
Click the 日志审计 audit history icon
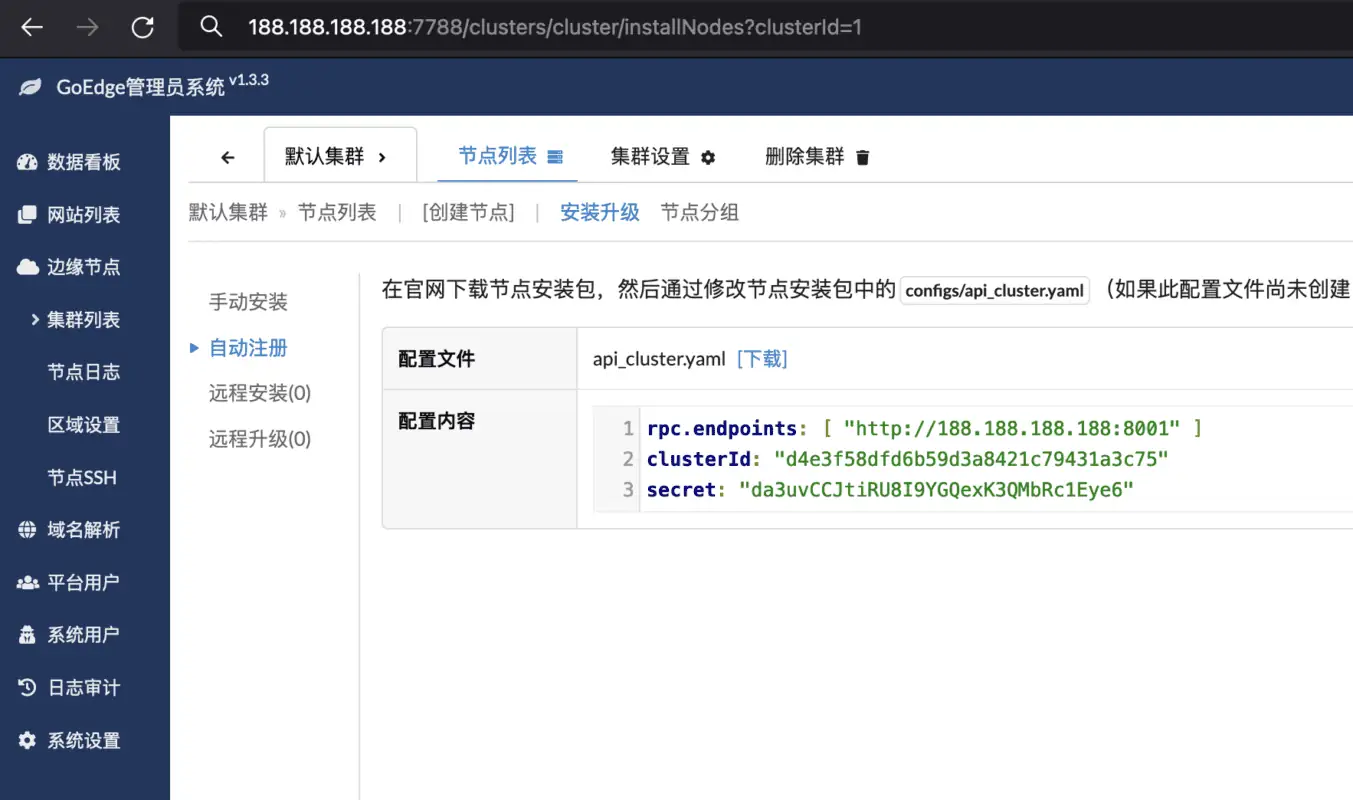coord(27,687)
